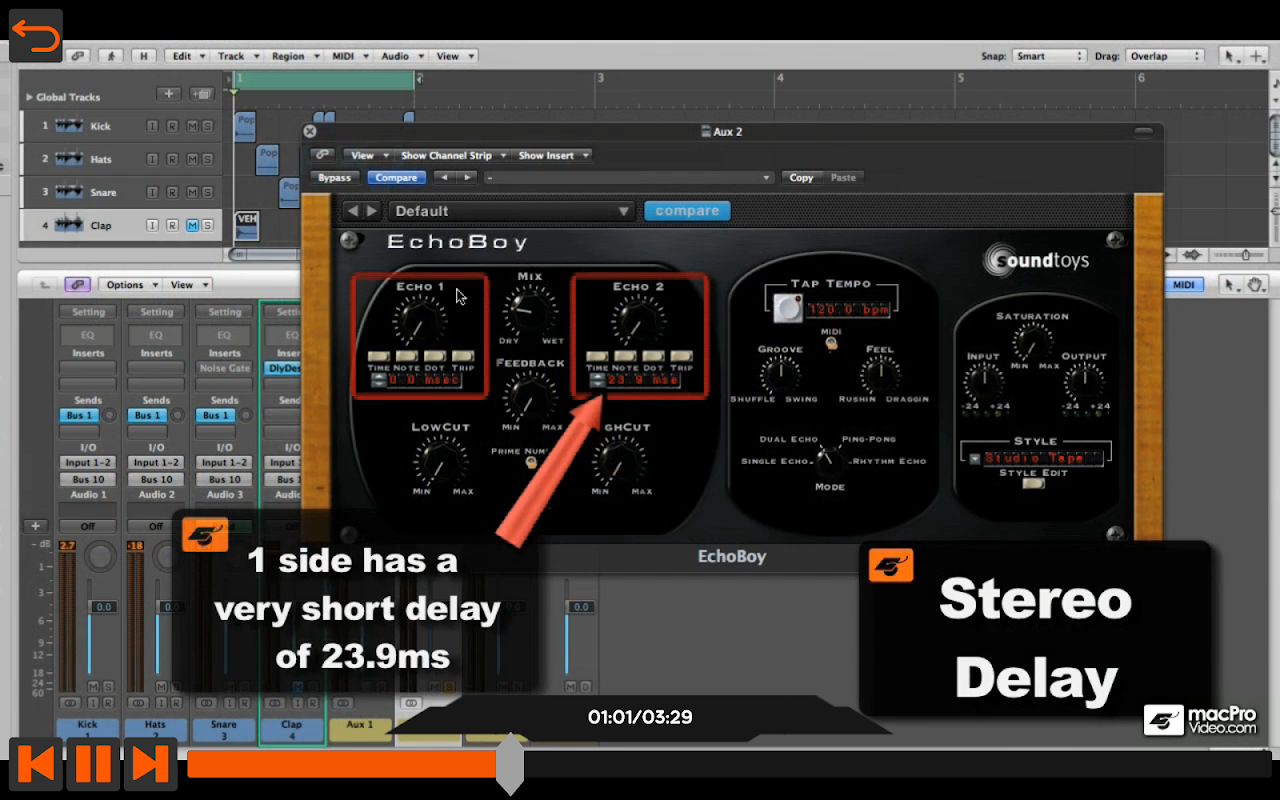Open the Arrange View menu
The width and height of the screenshot is (1280, 800).
click(x=454, y=56)
